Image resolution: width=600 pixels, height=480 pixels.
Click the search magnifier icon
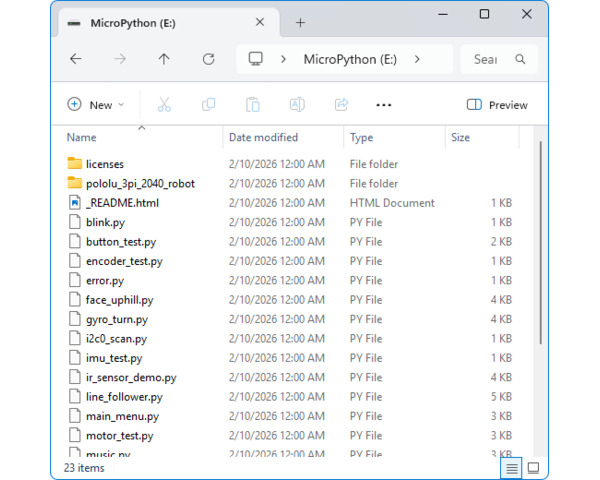[520, 59]
